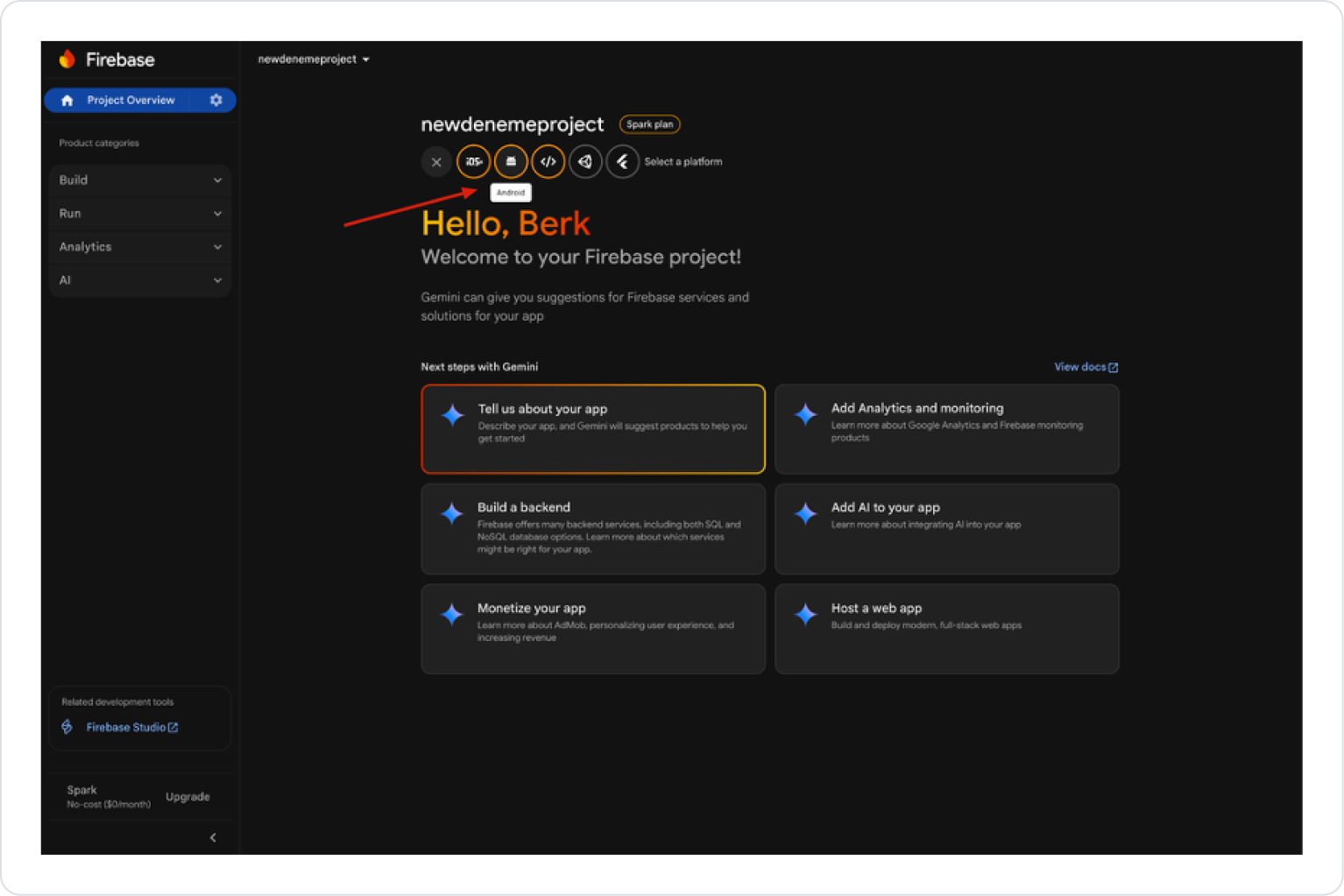Click sparkle icon on Tell us about your app

click(x=452, y=414)
